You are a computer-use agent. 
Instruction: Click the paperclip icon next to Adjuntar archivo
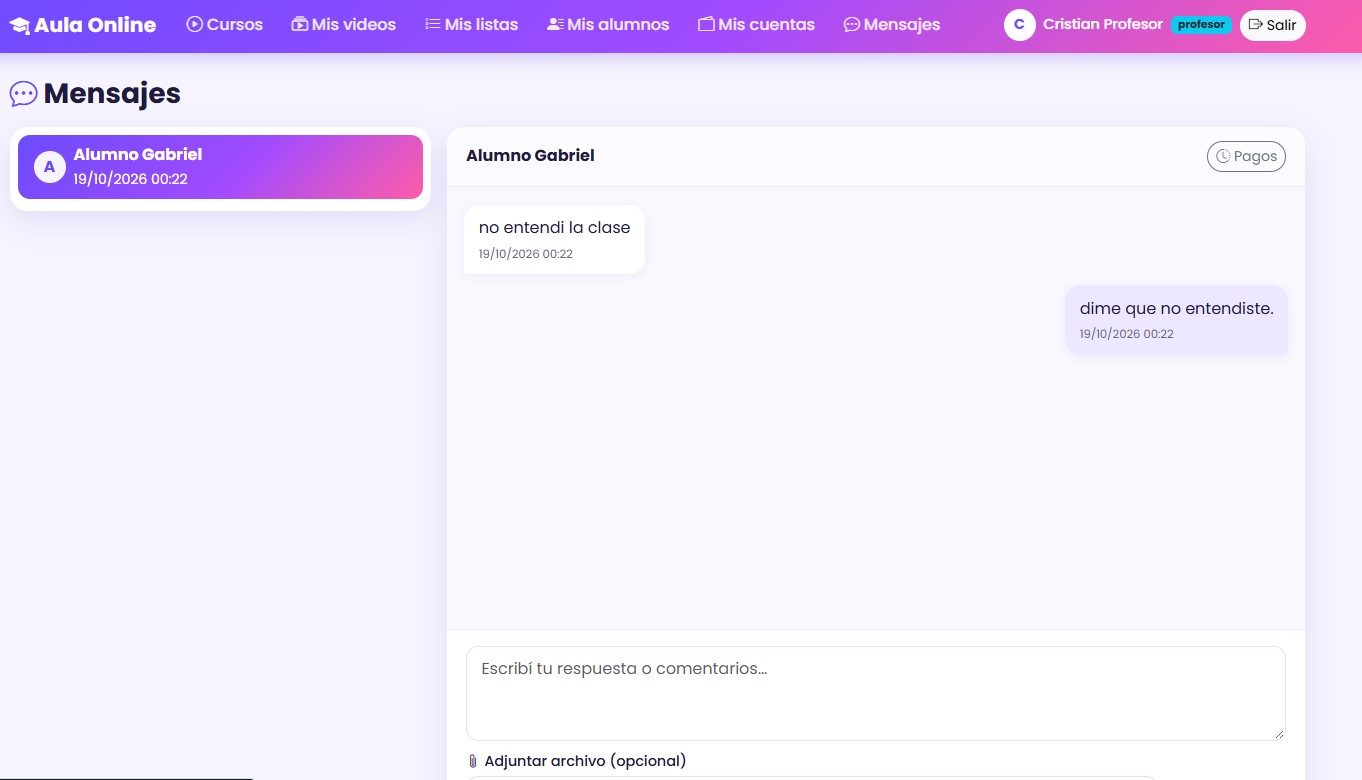(473, 761)
